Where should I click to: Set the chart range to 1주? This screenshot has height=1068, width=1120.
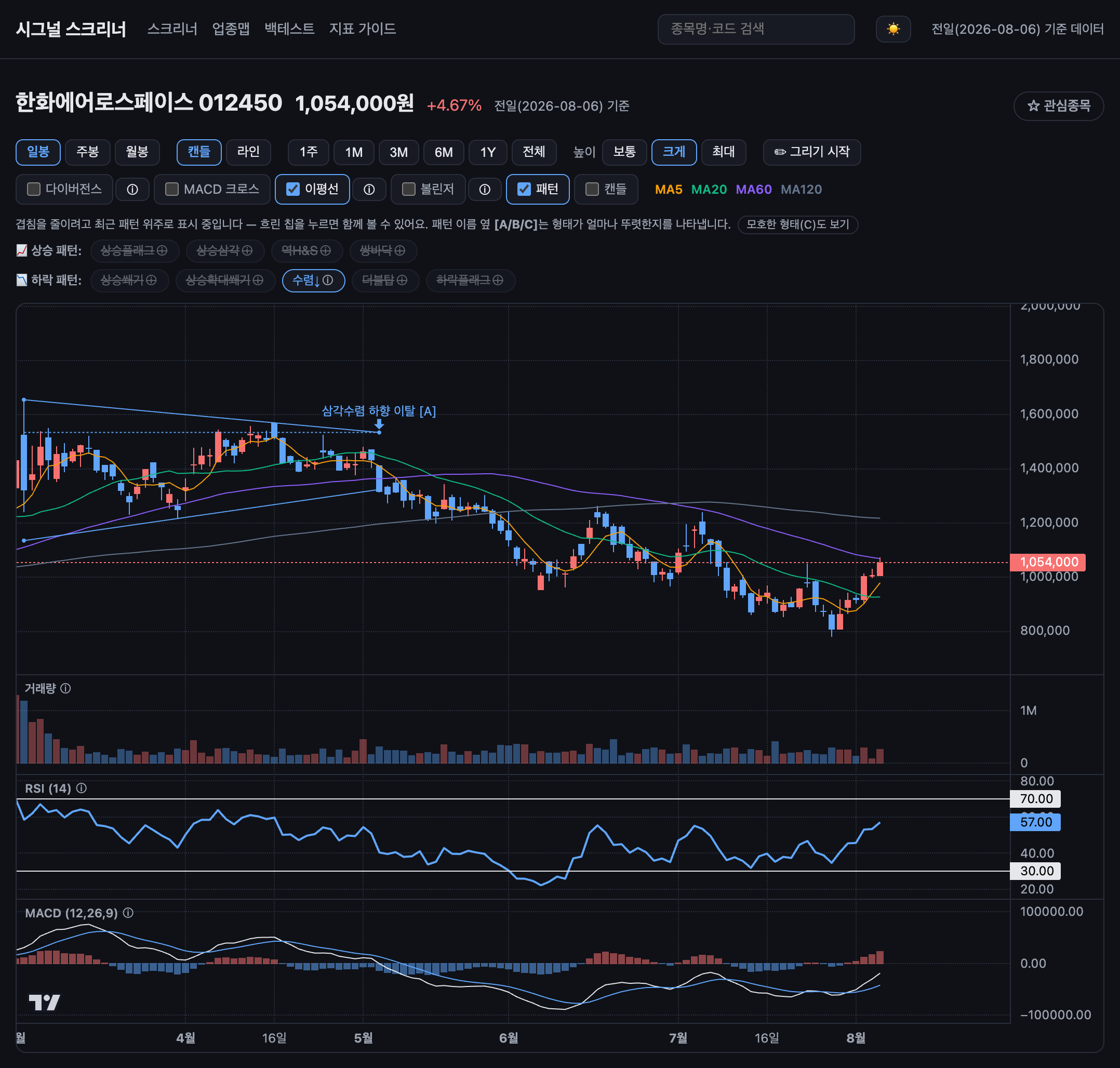tap(309, 152)
